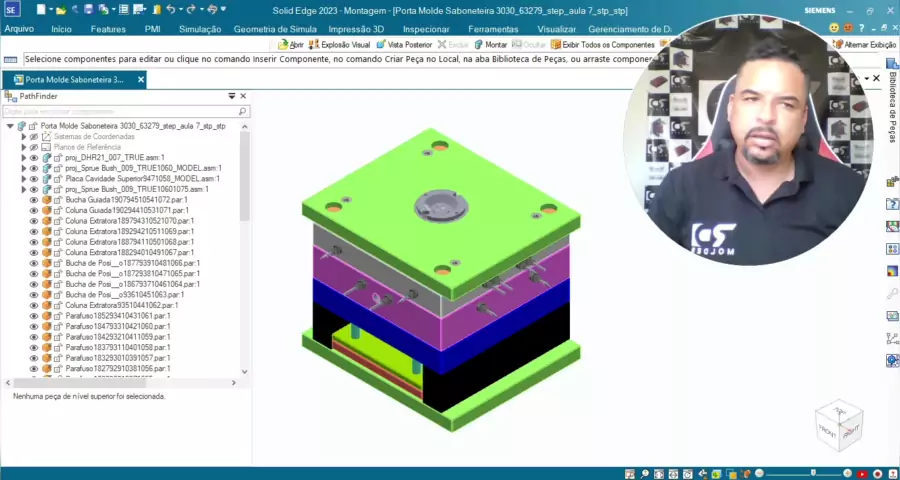Expand the Sistemas de Coordenadas node
This screenshot has width=900, height=480.
click(24, 137)
